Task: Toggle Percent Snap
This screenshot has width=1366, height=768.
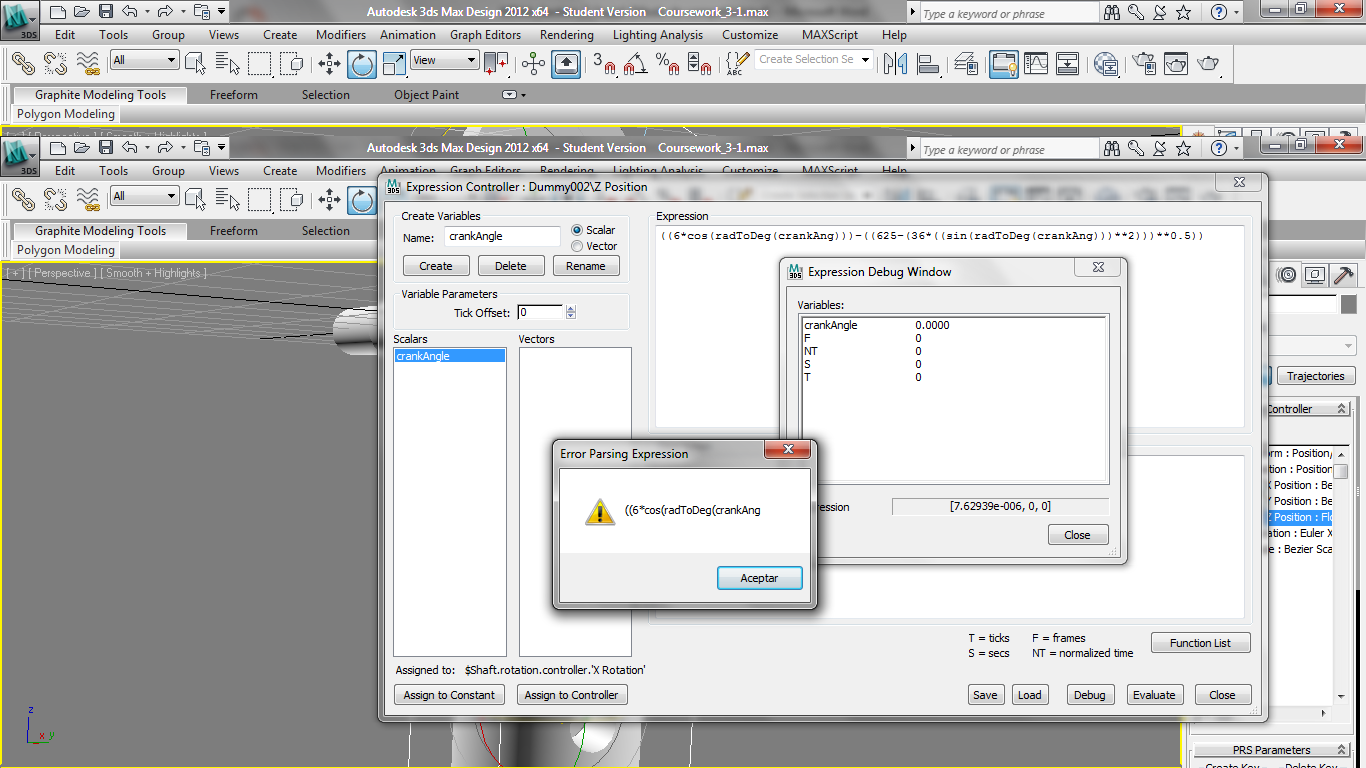Action: [668, 64]
